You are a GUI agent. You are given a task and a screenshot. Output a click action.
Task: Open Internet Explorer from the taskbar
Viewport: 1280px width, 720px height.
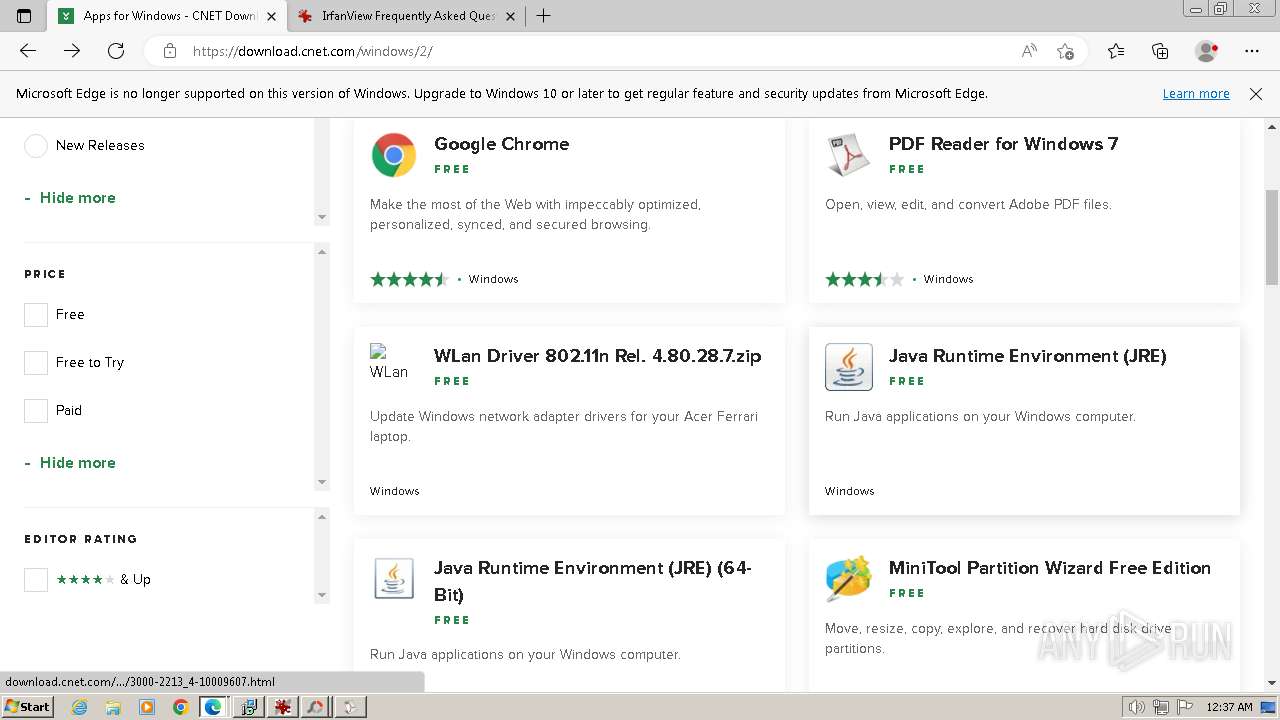(80, 707)
